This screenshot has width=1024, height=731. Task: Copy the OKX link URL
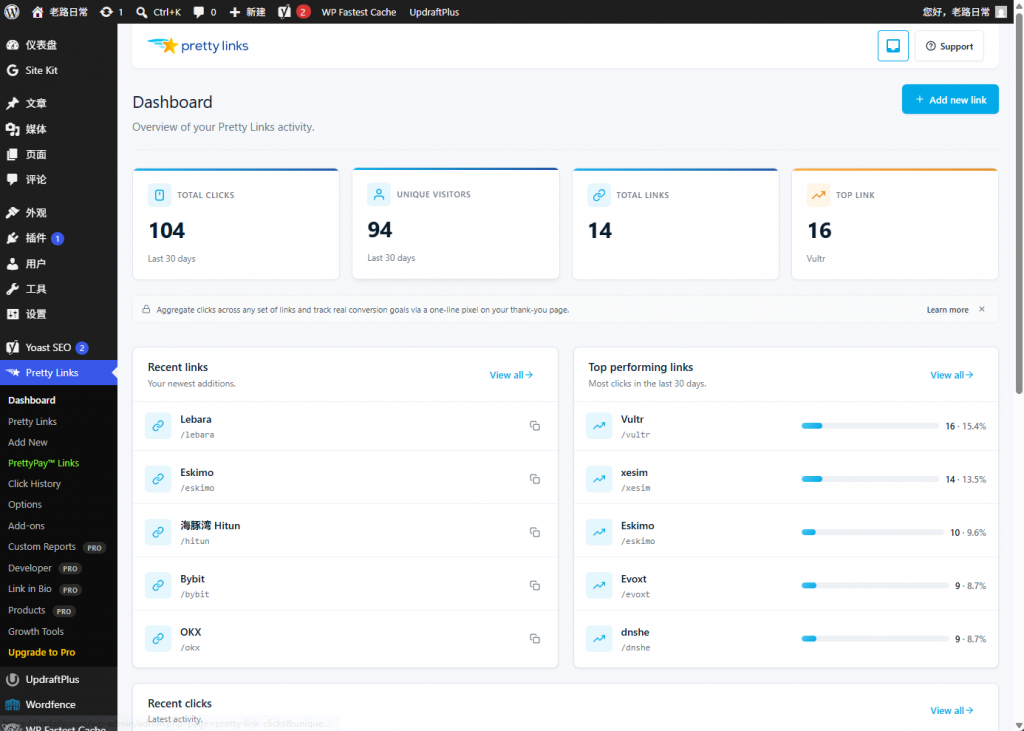535,639
